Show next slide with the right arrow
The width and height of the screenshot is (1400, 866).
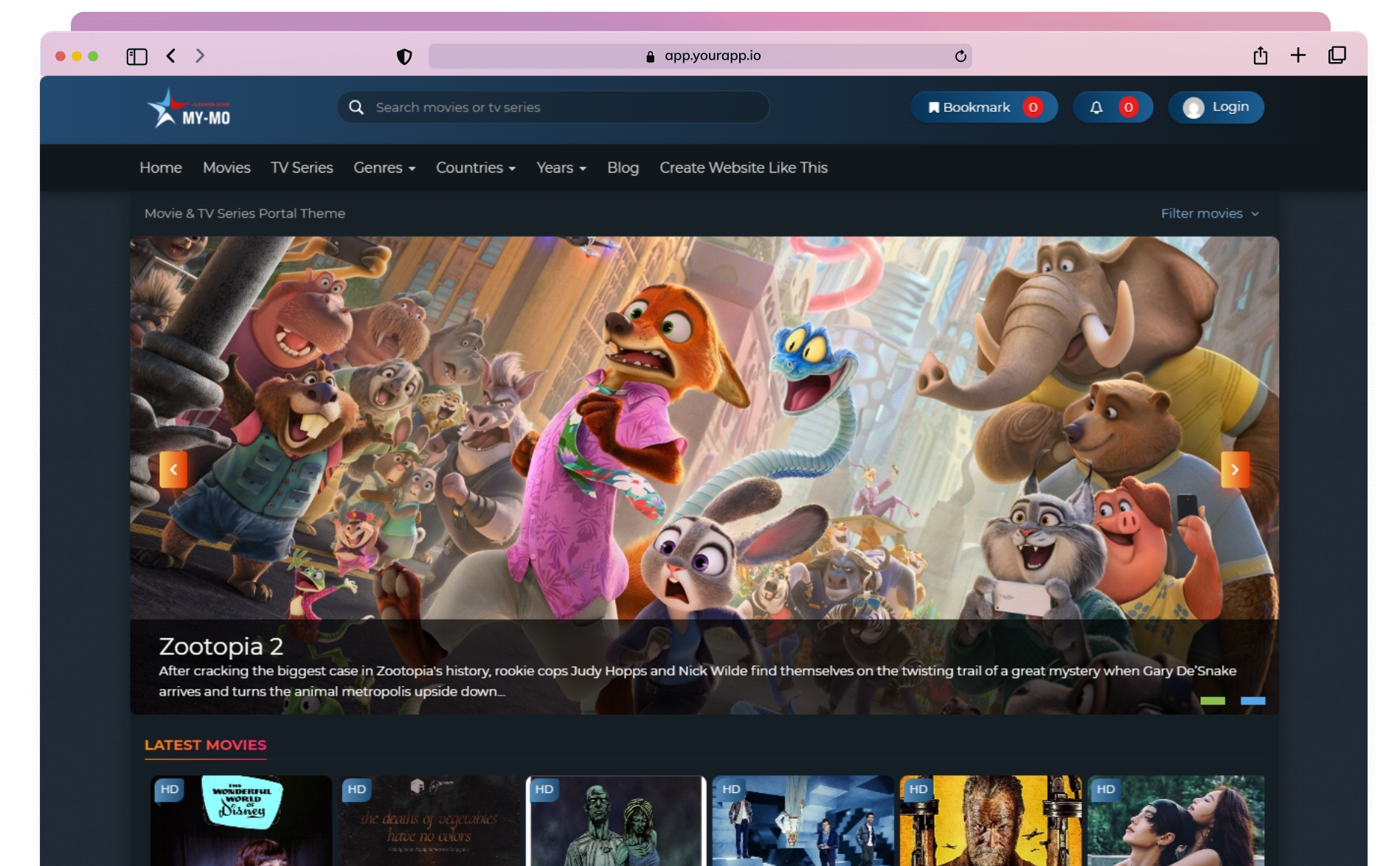(1235, 470)
